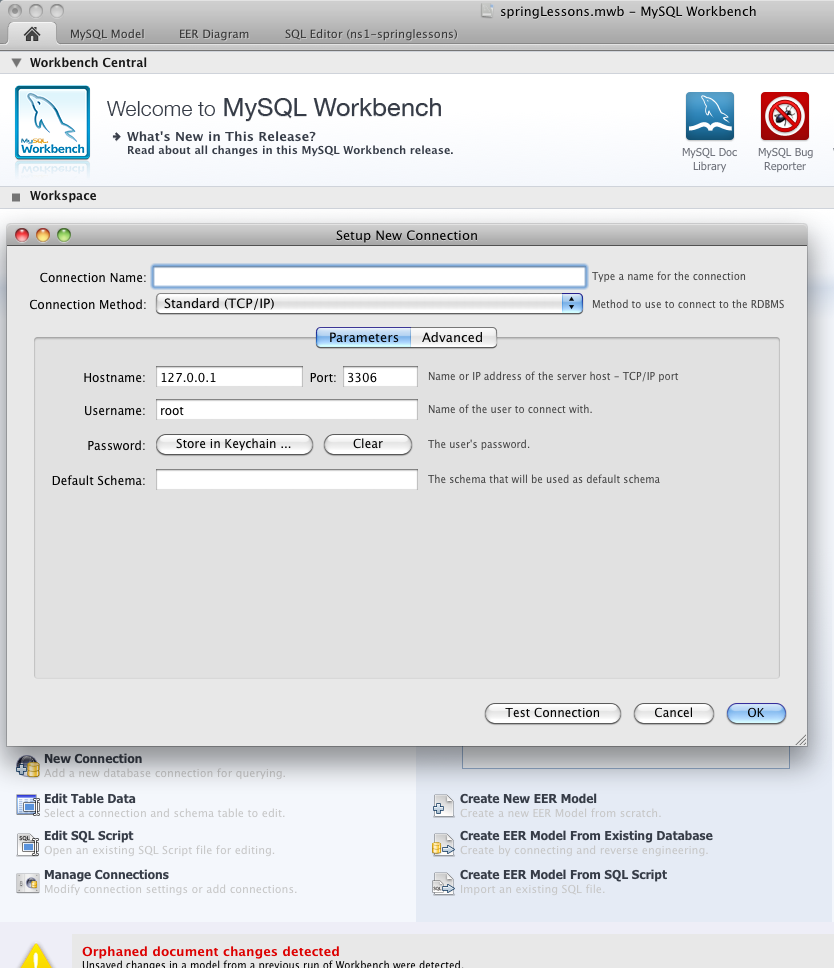Click Create EER Model From Existing Database icon
This screenshot has width=834, height=968.
click(443, 844)
